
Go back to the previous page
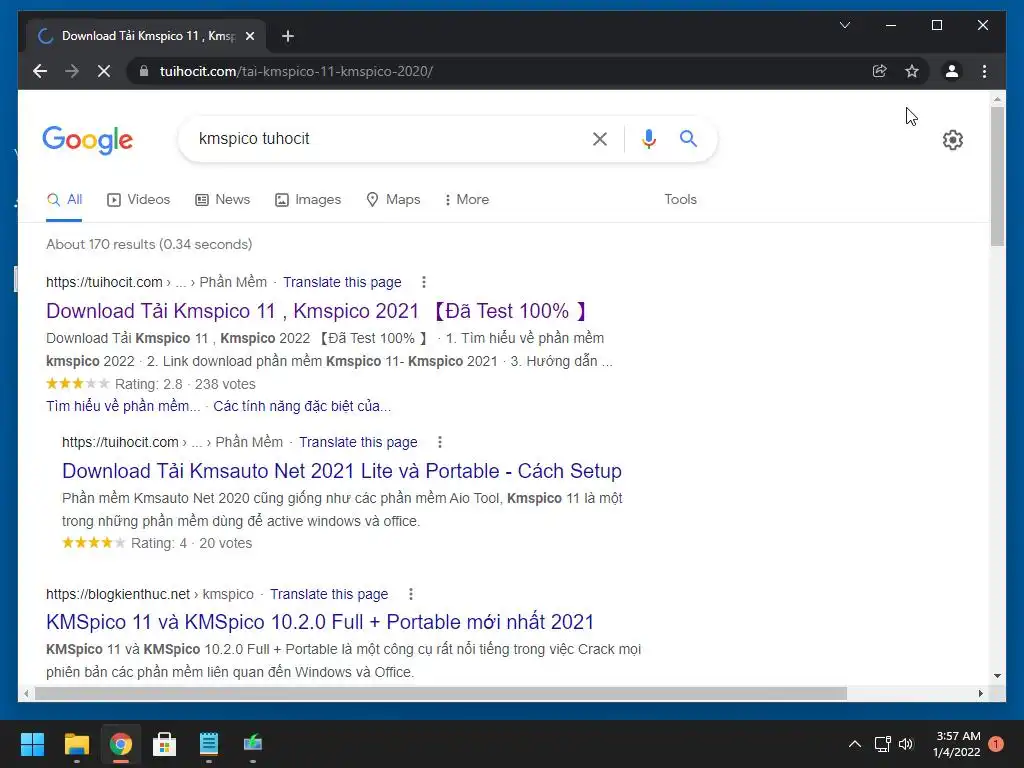coord(40,71)
